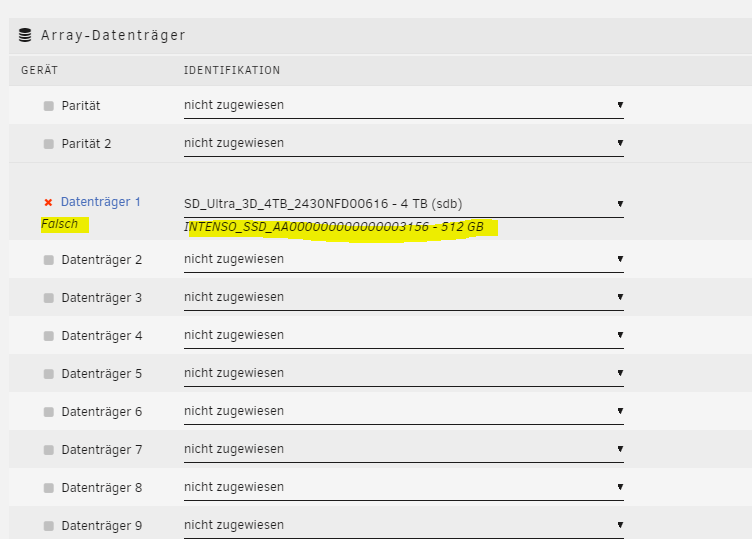Click the Parität row label

pyautogui.click(x=81, y=105)
